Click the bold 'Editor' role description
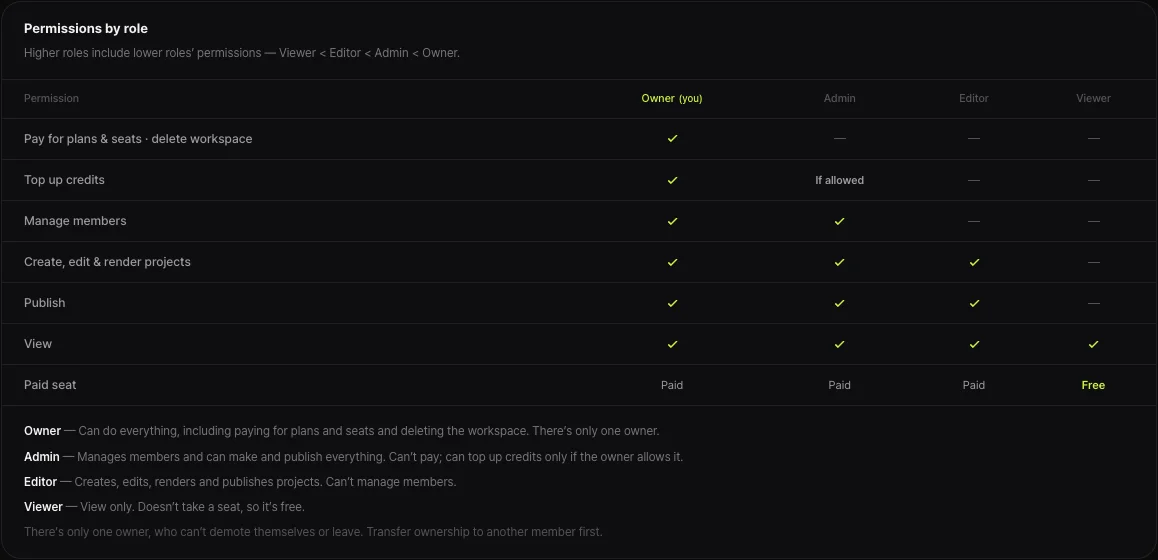1158x560 pixels. coord(40,482)
